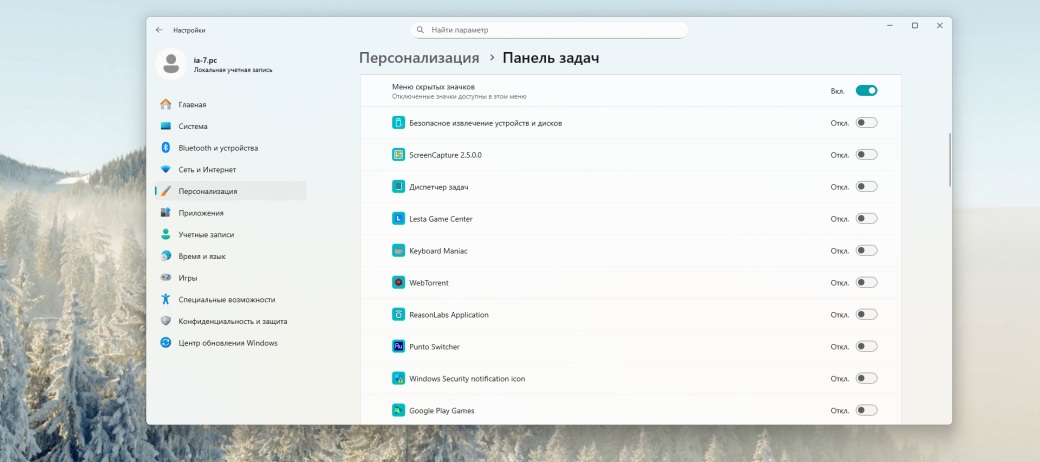Click the Приложения icon in sidebar
The image size is (1040, 462).
click(166, 213)
